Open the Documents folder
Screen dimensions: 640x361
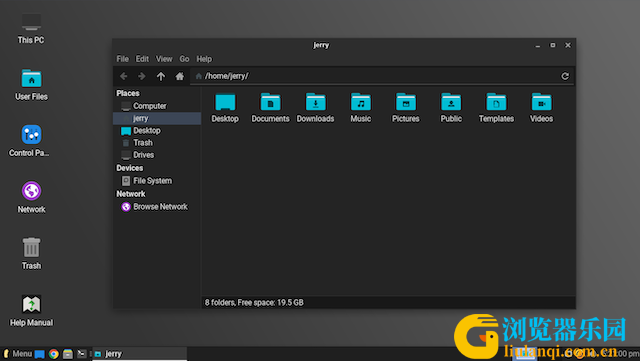pyautogui.click(x=270, y=108)
